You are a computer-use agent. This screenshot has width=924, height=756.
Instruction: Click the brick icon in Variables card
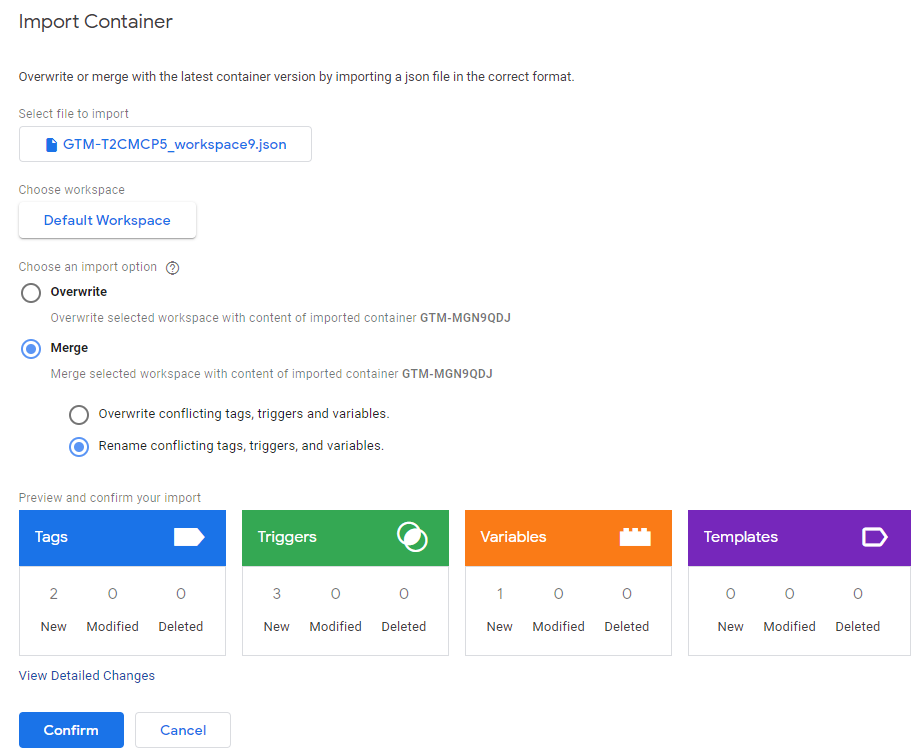click(634, 537)
